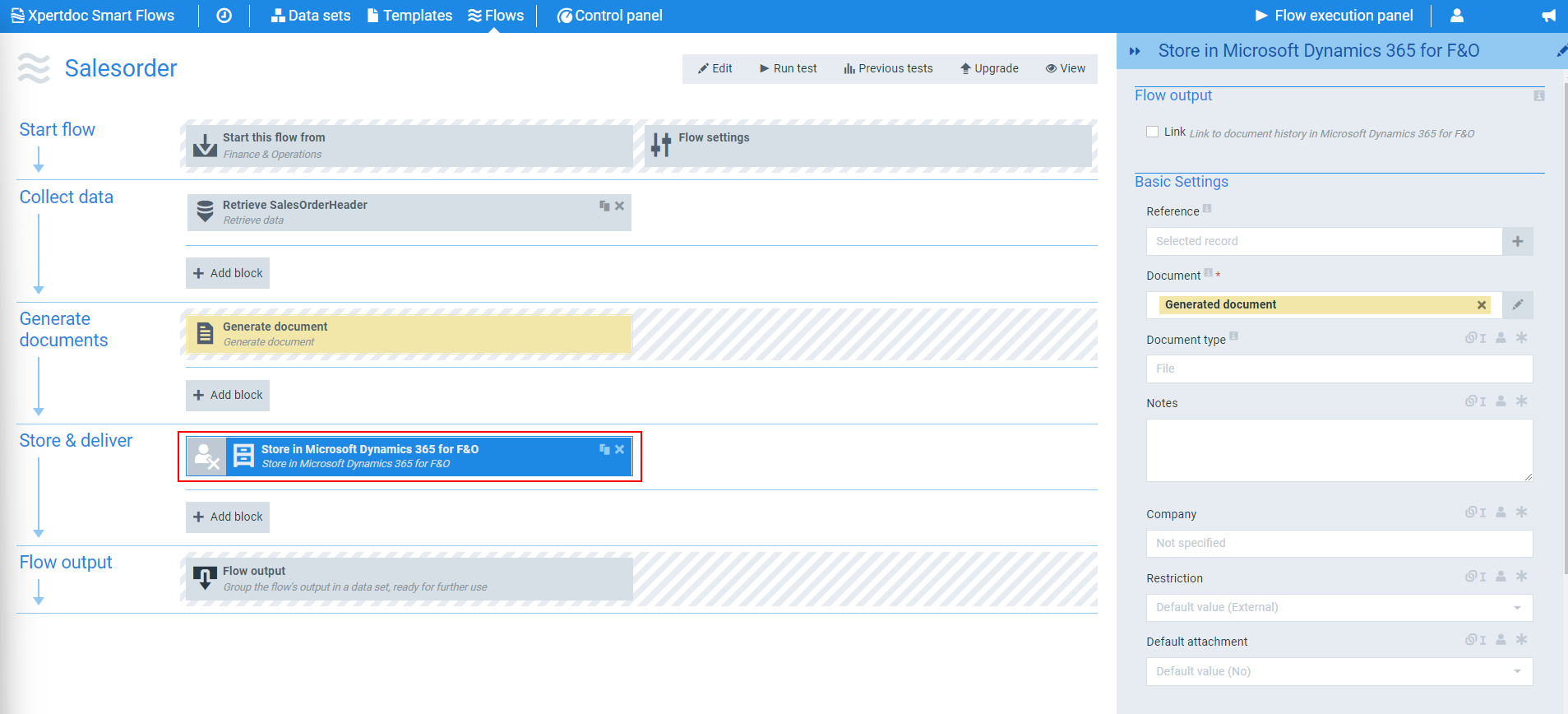Click the link-text icon for Restriction
Image resolution: width=1568 pixels, height=714 pixels.
[x=1475, y=577]
